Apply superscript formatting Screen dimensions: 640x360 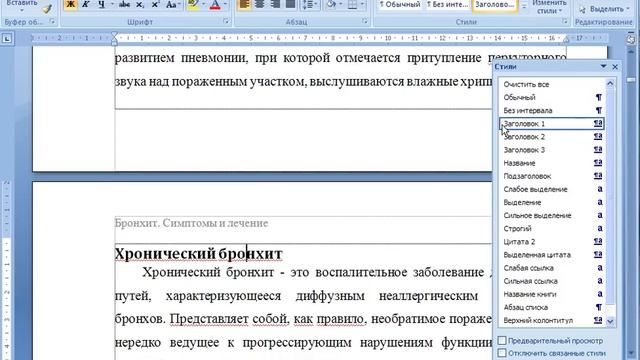pyautogui.click(x=155, y=4)
